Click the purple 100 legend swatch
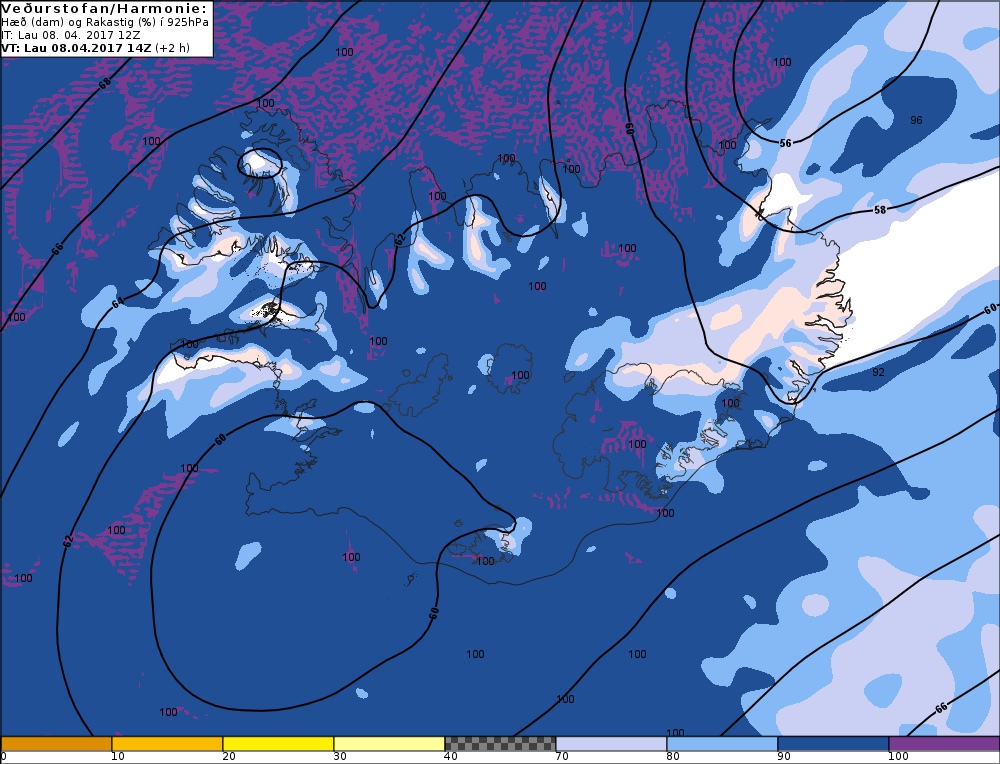This screenshot has width=1000, height=764. click(x=944, y=744)
